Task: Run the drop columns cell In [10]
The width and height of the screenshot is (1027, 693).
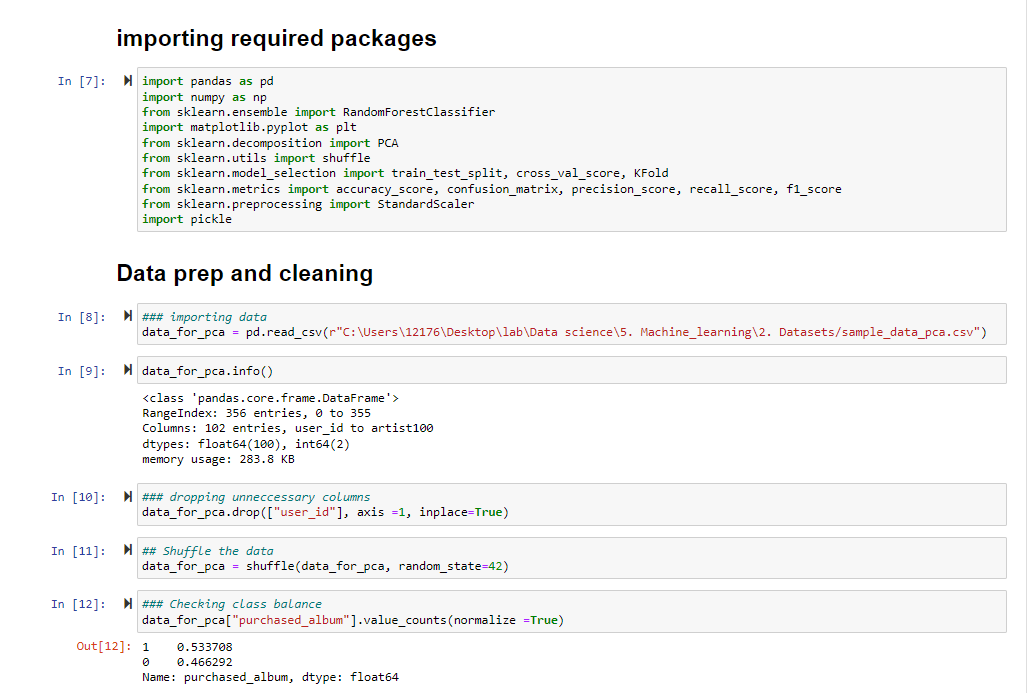Action: (127, 497)
